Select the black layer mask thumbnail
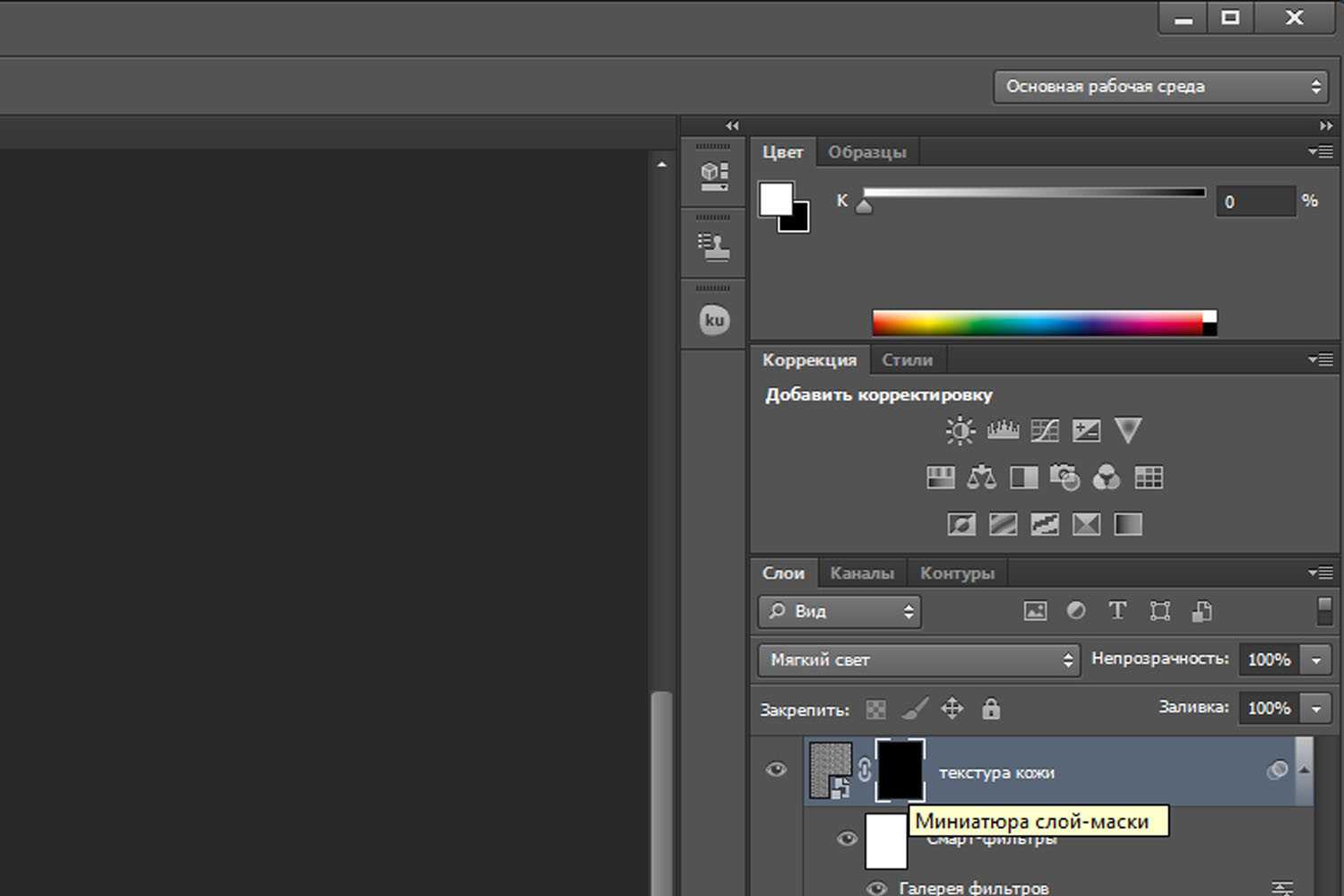1344x896 pixels. click(899, 770)
